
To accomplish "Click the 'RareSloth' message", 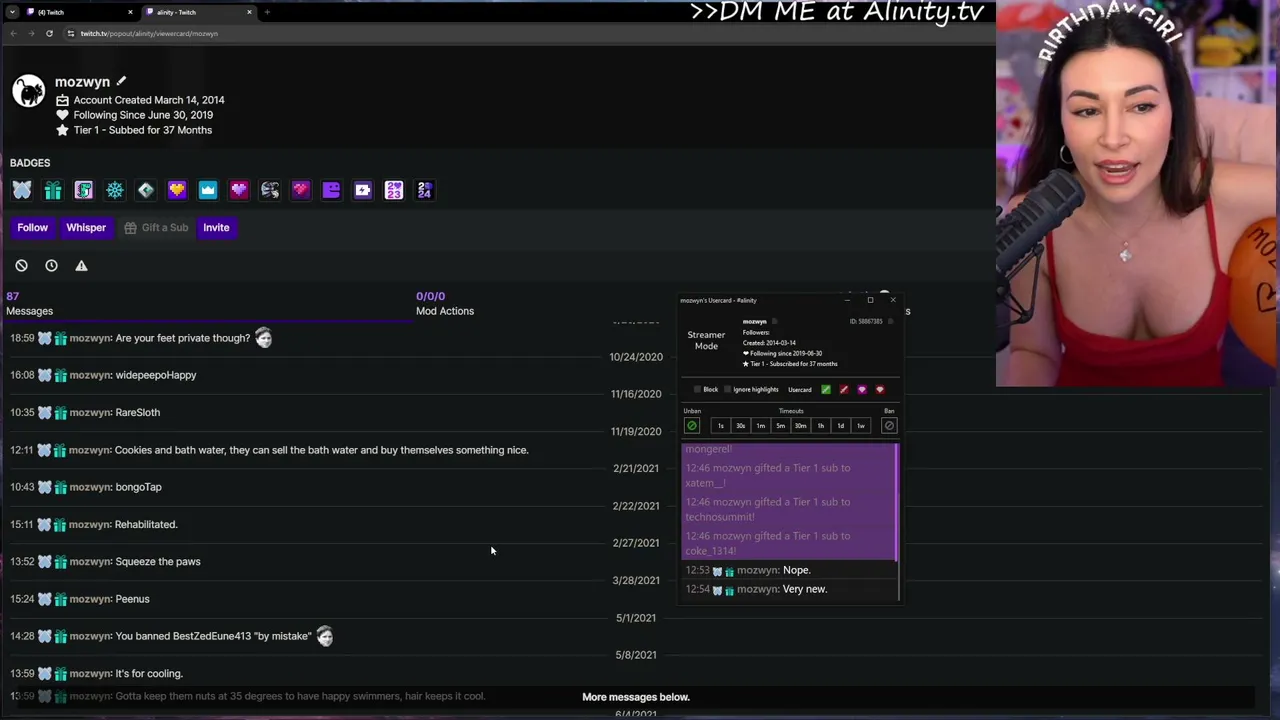I will click(137, 412).
